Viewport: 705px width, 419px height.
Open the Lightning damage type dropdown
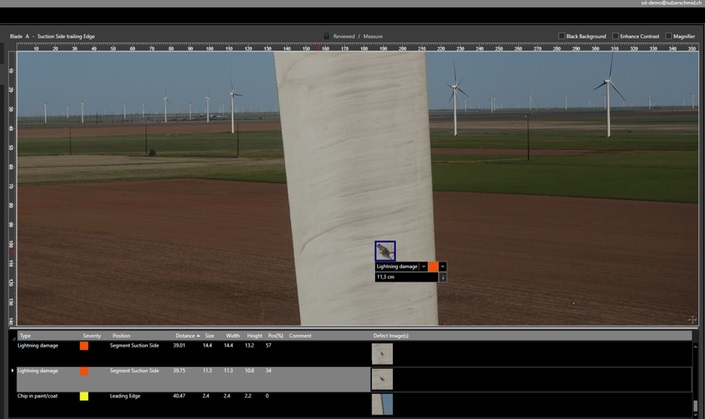(x=423, y=266)
